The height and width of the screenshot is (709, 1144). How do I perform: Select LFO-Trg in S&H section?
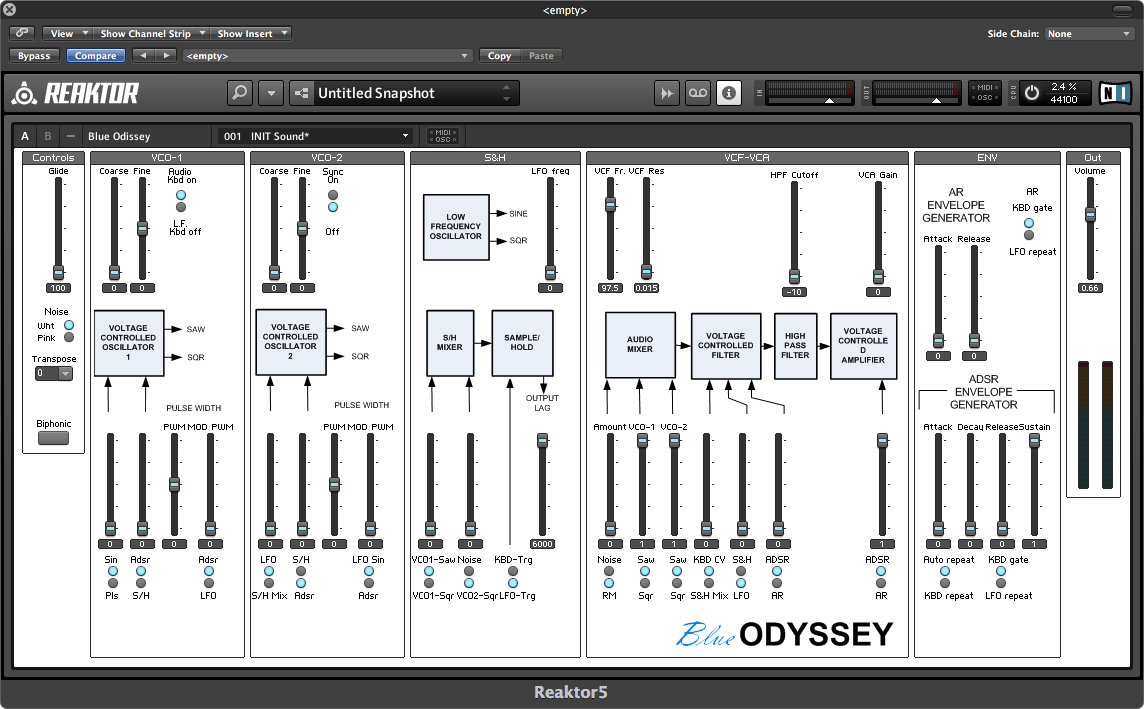513,583
